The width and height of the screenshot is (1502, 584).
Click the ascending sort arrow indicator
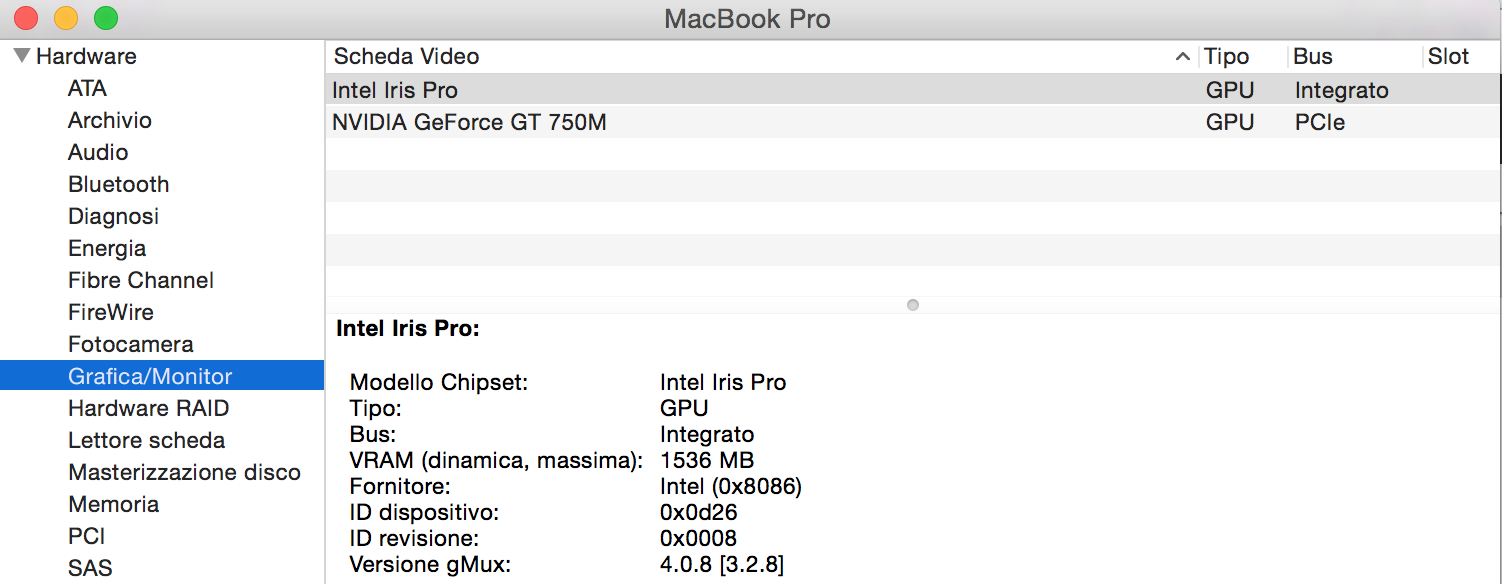[1183, 57]
